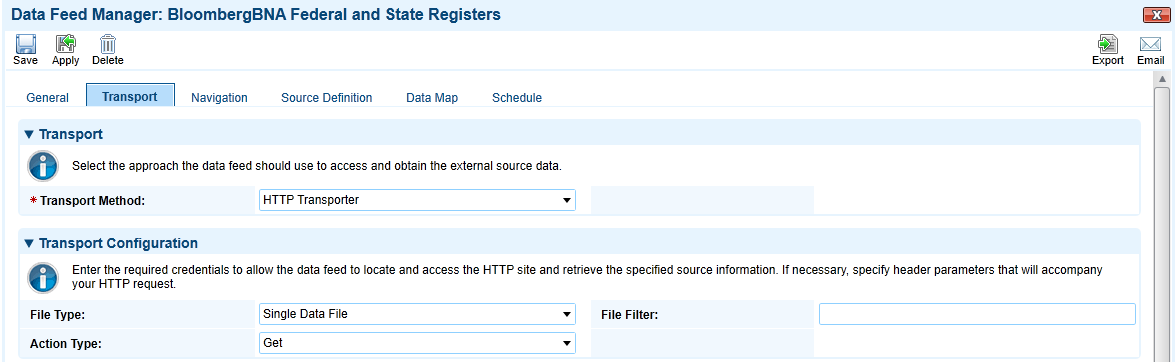Delete the data feed using trash icon
1175x362 pixels.
pyautogui.click(x=108, y=44)
